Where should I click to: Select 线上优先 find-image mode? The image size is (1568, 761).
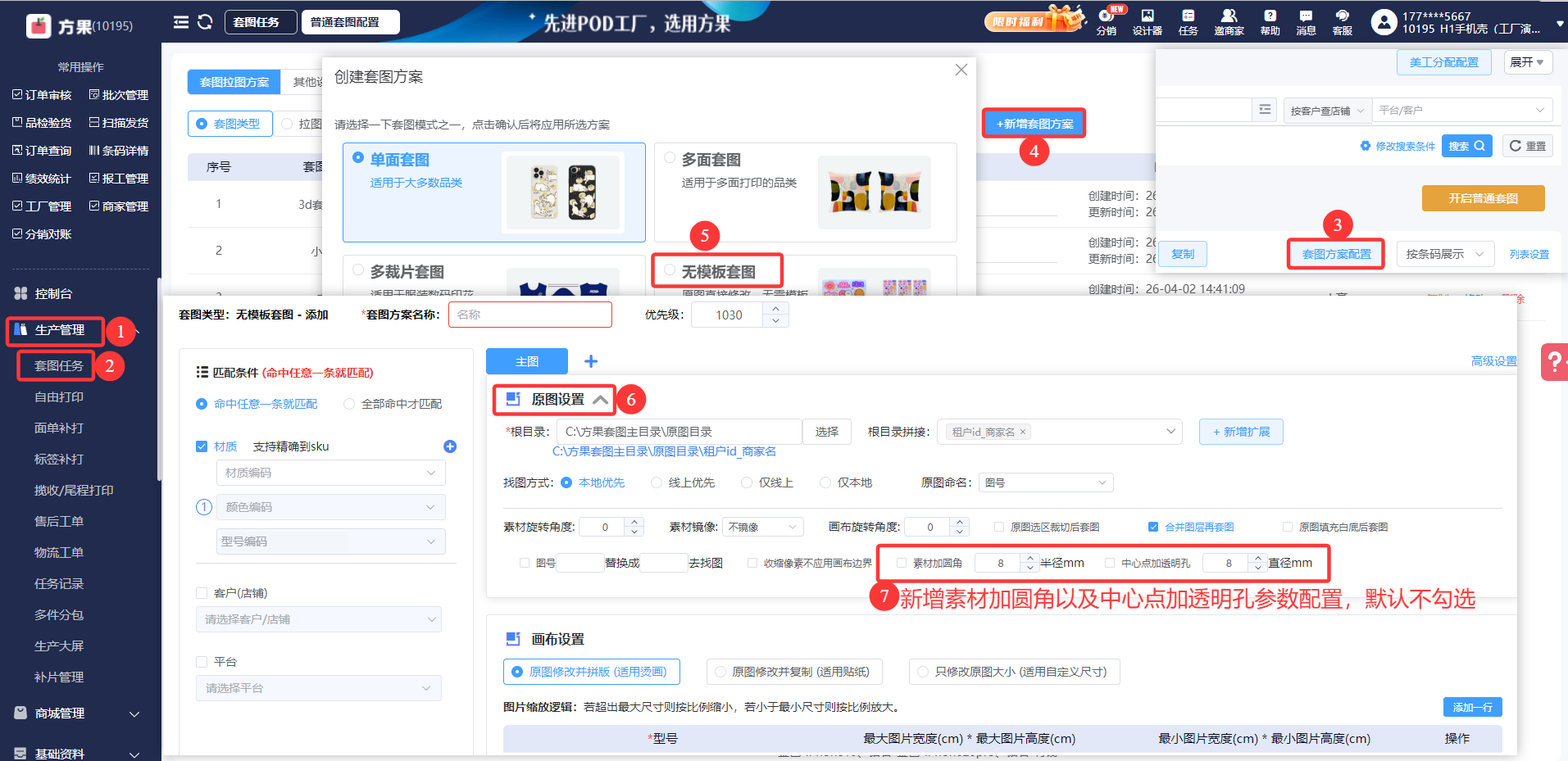point(657,482)
